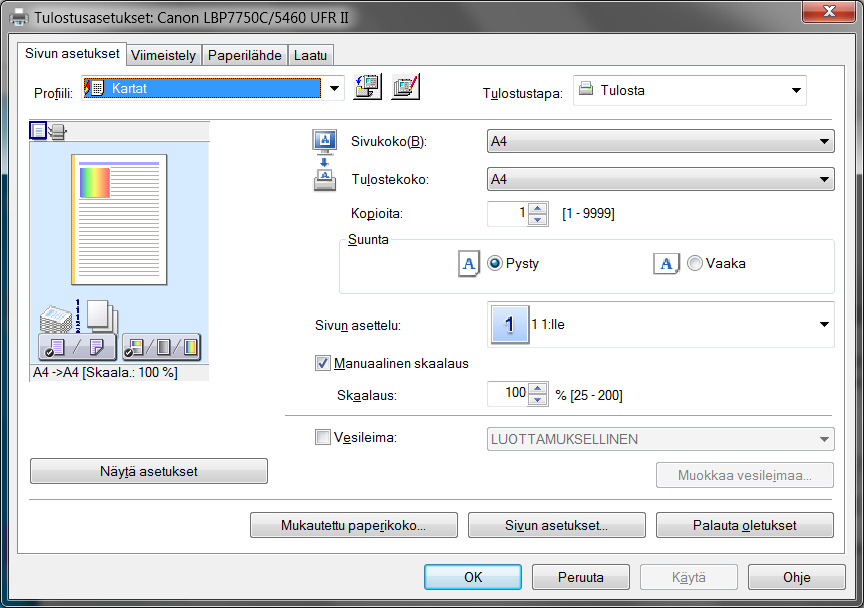864x608 pixels.
Task: Click the document page preview thumbnail
Action: [119, 219]
